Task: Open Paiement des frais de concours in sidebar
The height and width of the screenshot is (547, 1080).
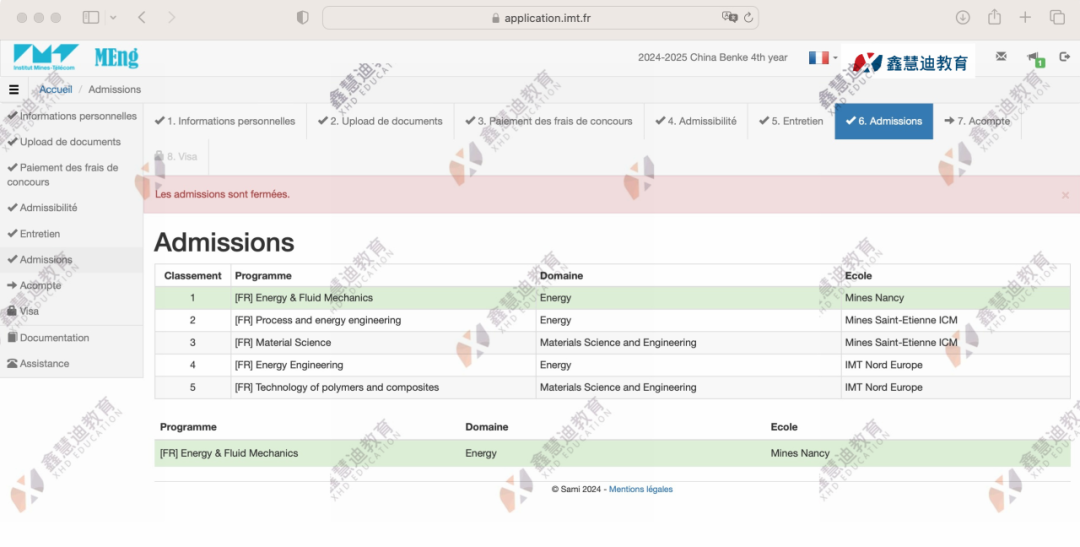Action: [x=72, y=175]
